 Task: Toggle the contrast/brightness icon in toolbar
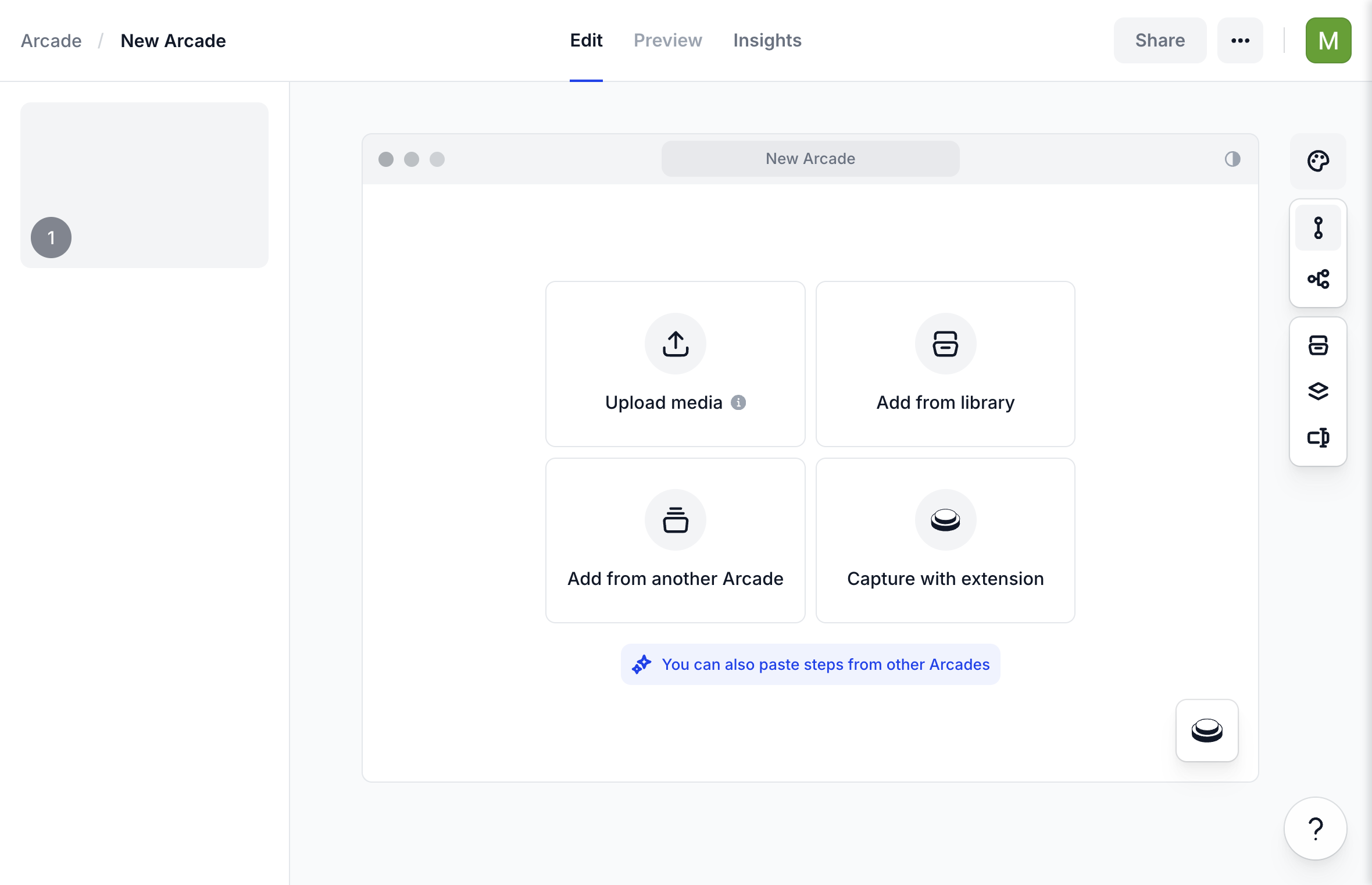pyautogui.click(x=1232, y=158)
